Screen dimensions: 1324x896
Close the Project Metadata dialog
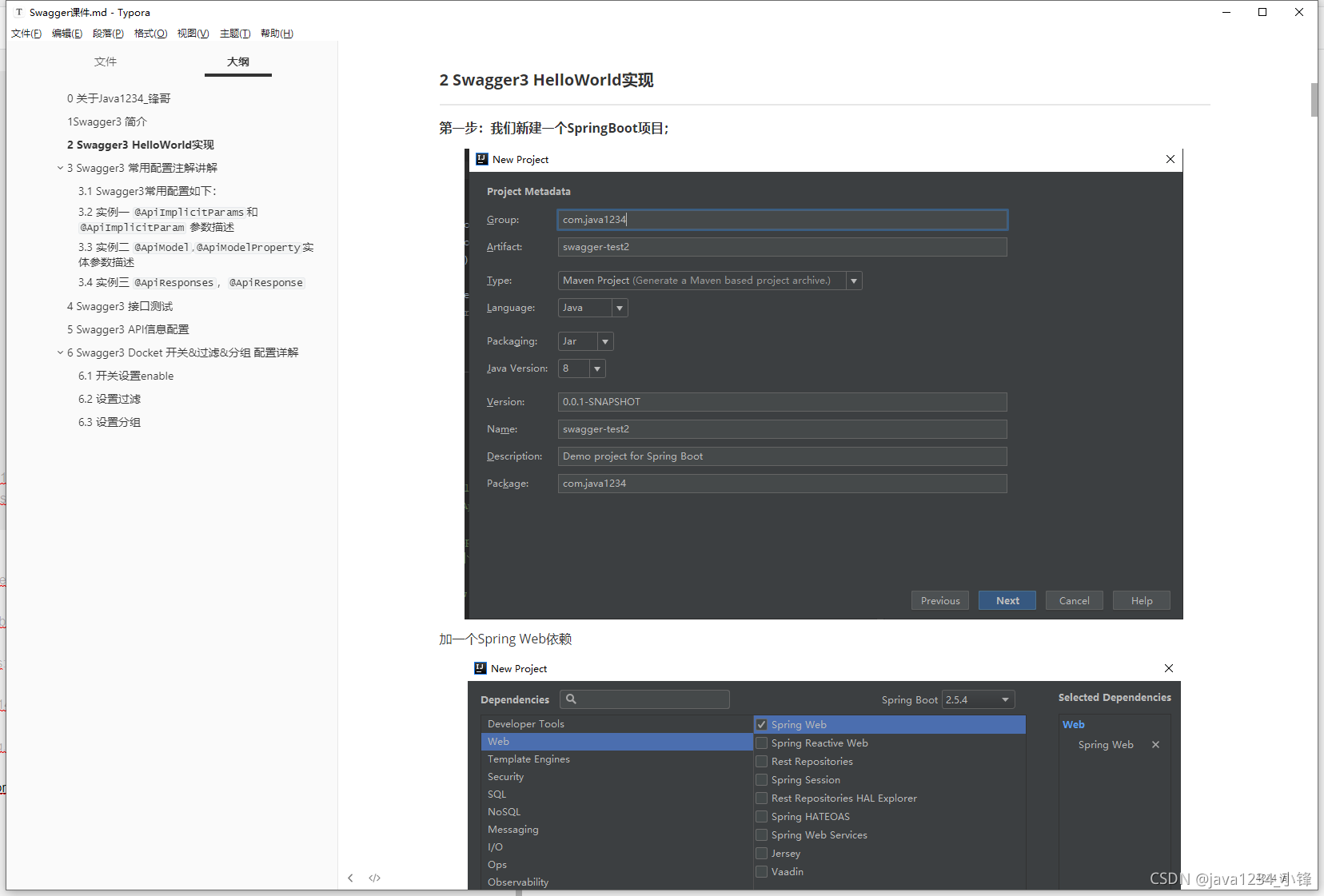tap(1170, 159)
